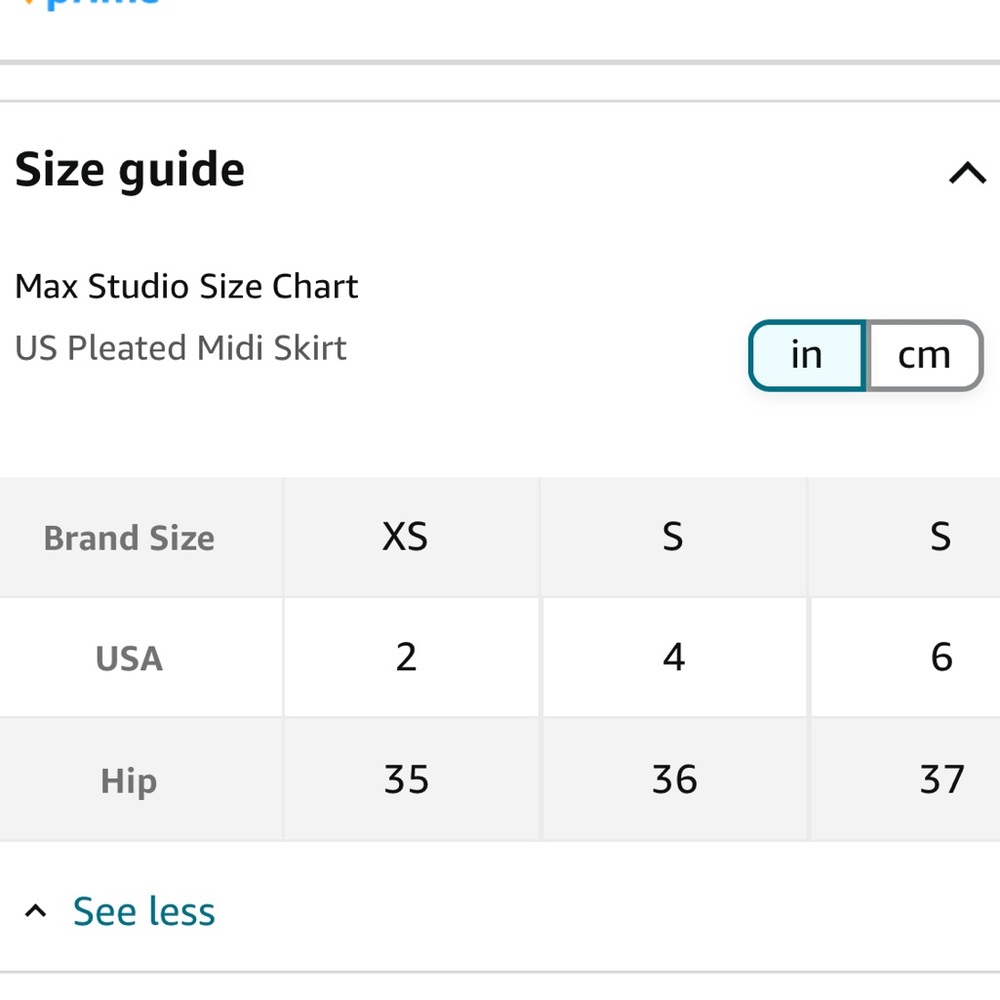Click the partial Prime logo at top

(x=89, y=4)
